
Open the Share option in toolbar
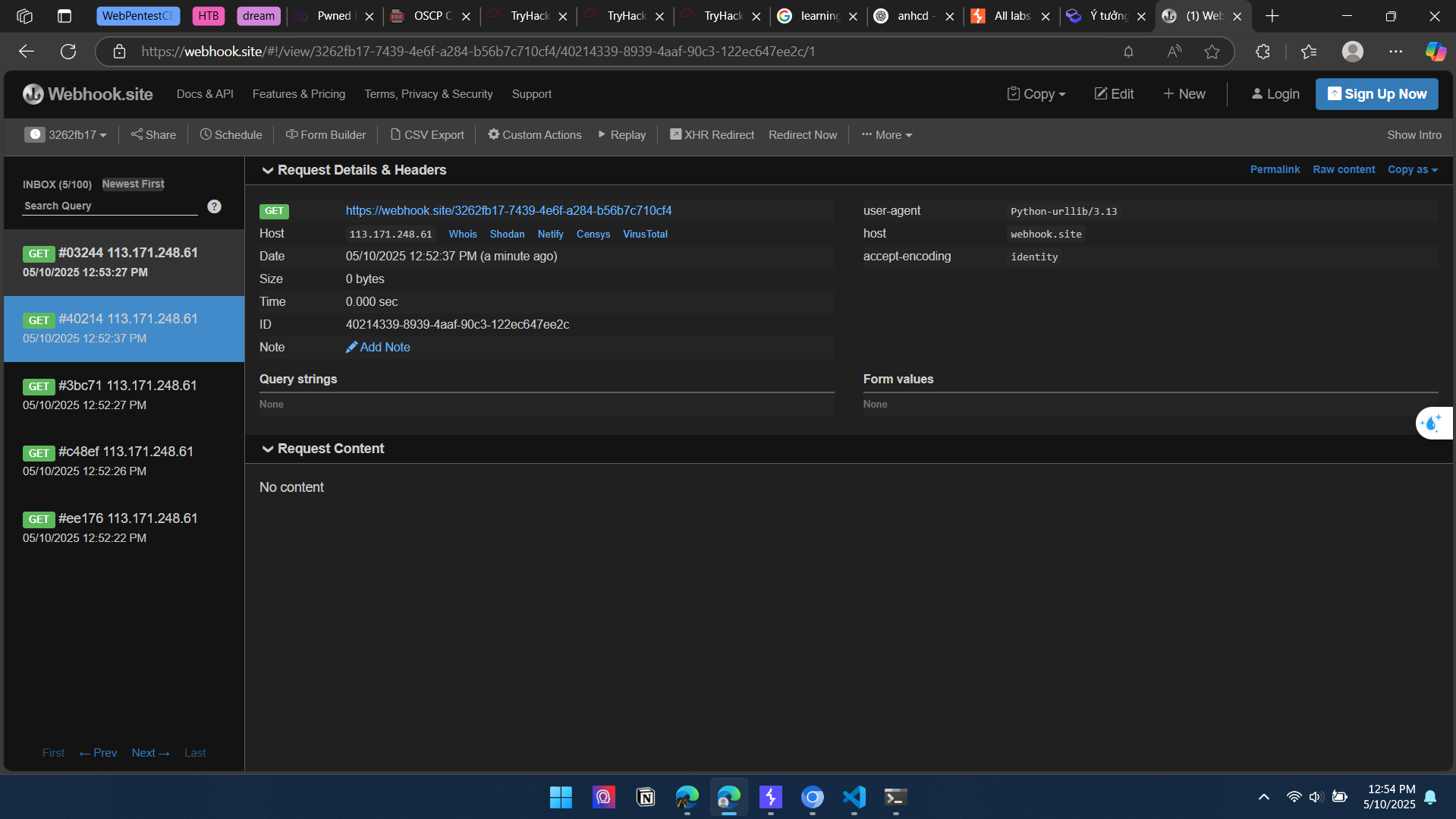pyautogui.click(x=153, y=135)
